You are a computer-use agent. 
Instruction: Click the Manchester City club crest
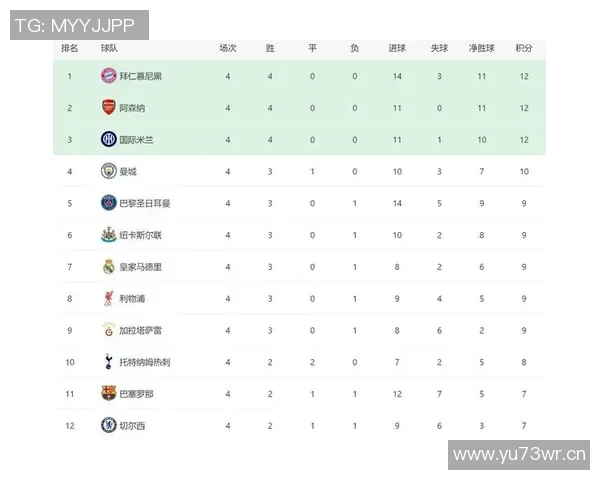click(x=108, y=171)
